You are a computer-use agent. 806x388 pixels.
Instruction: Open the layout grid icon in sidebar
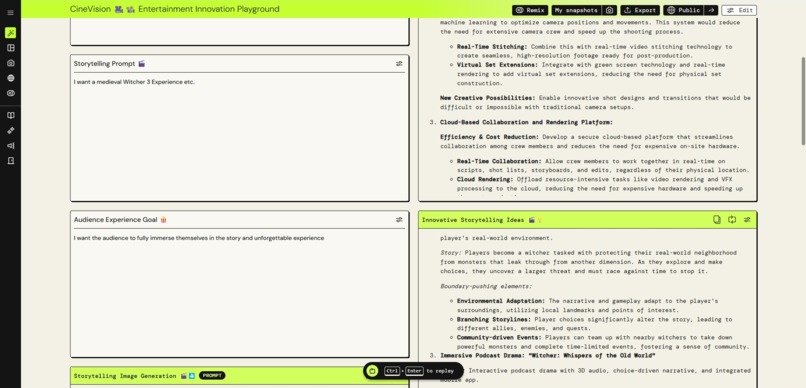click(x=10, y=48)
